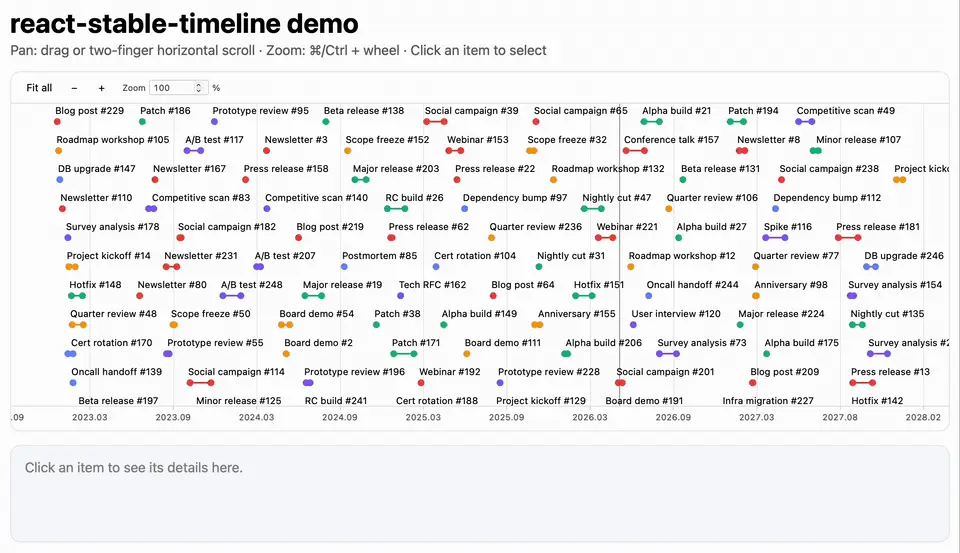
Task: Select Oncall handoff #139
Action: tap(116, 372)
